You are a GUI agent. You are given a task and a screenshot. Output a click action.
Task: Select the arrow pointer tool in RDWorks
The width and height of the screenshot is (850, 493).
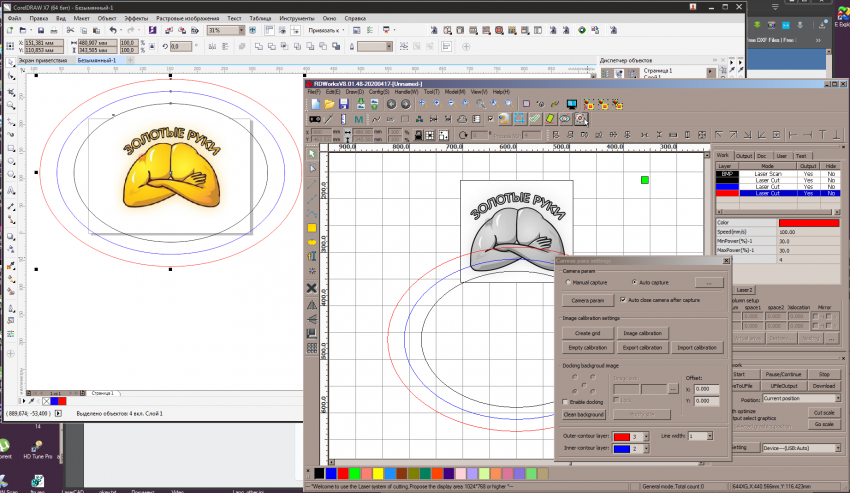(x=312, y=154)
